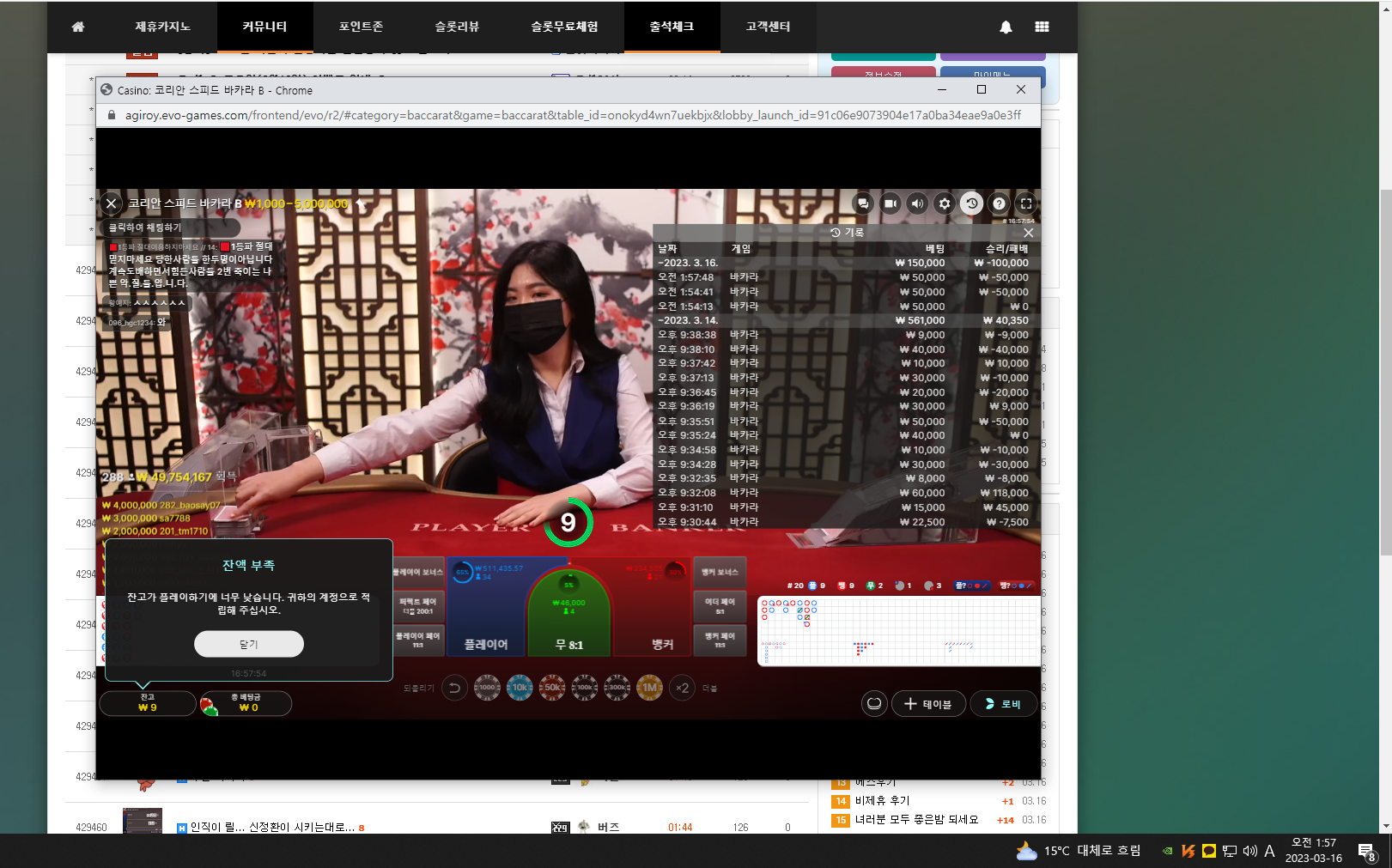Open the 출석체크 menu on website

(672, 27)
